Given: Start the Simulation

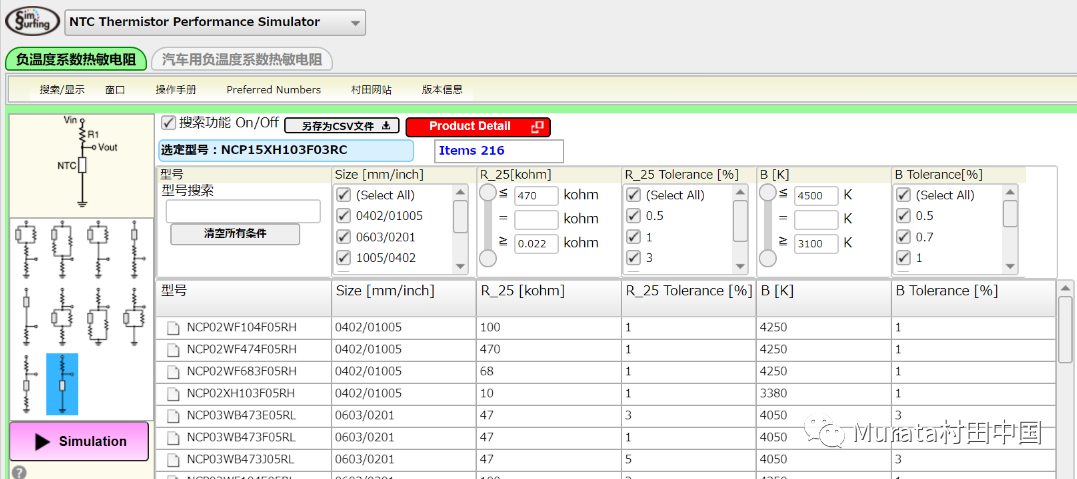Looking at the screenshot, I should [x=79, y=441].
